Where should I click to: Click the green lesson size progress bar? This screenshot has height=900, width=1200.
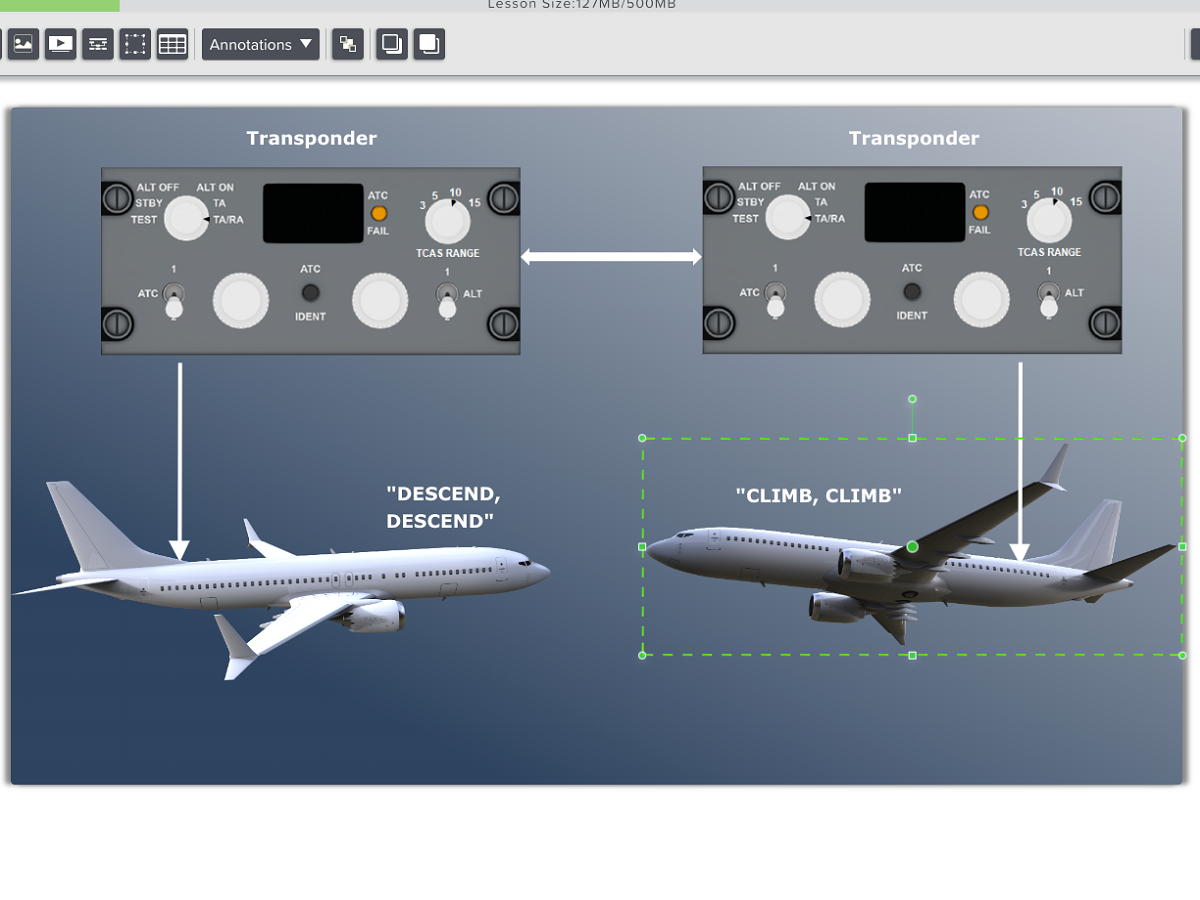[60, 5]
